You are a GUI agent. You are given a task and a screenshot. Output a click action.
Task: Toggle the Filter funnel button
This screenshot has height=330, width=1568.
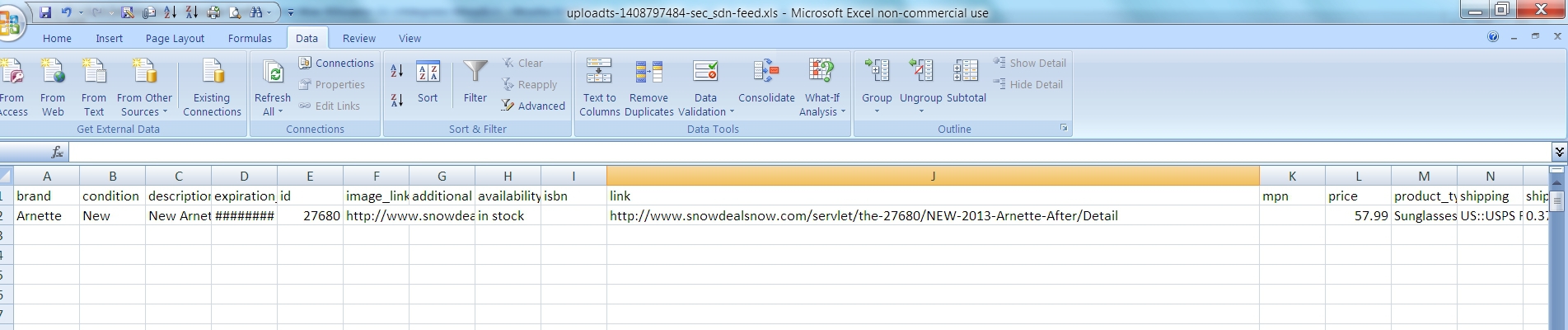[x=475, y=82]
